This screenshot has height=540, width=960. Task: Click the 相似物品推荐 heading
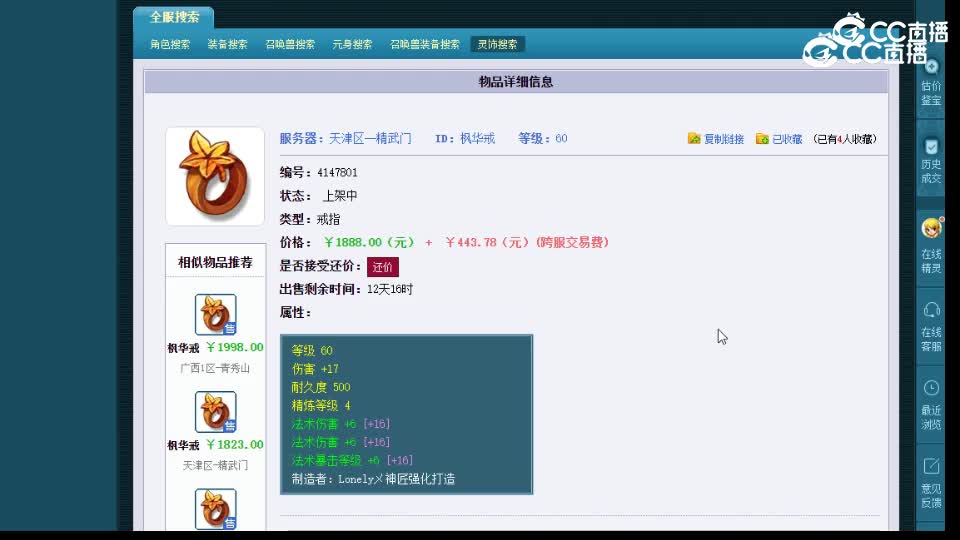click(x=215, y=262)
